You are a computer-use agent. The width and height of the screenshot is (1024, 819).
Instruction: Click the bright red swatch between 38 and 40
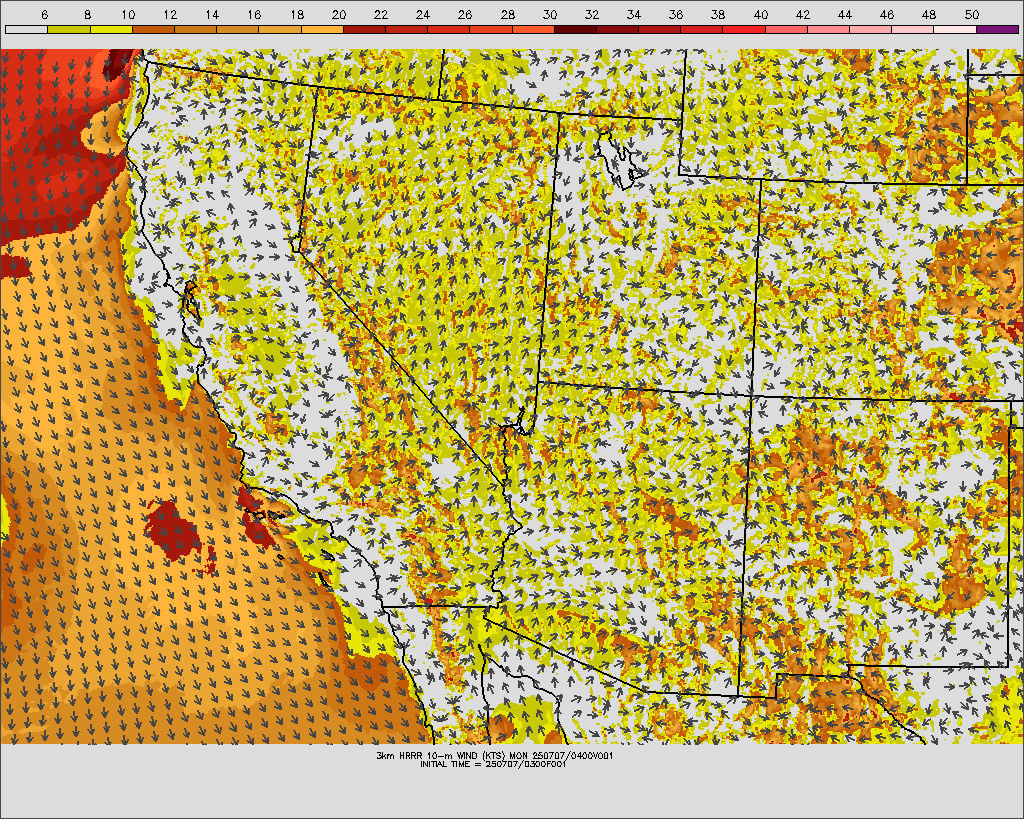tap(744, 29)
